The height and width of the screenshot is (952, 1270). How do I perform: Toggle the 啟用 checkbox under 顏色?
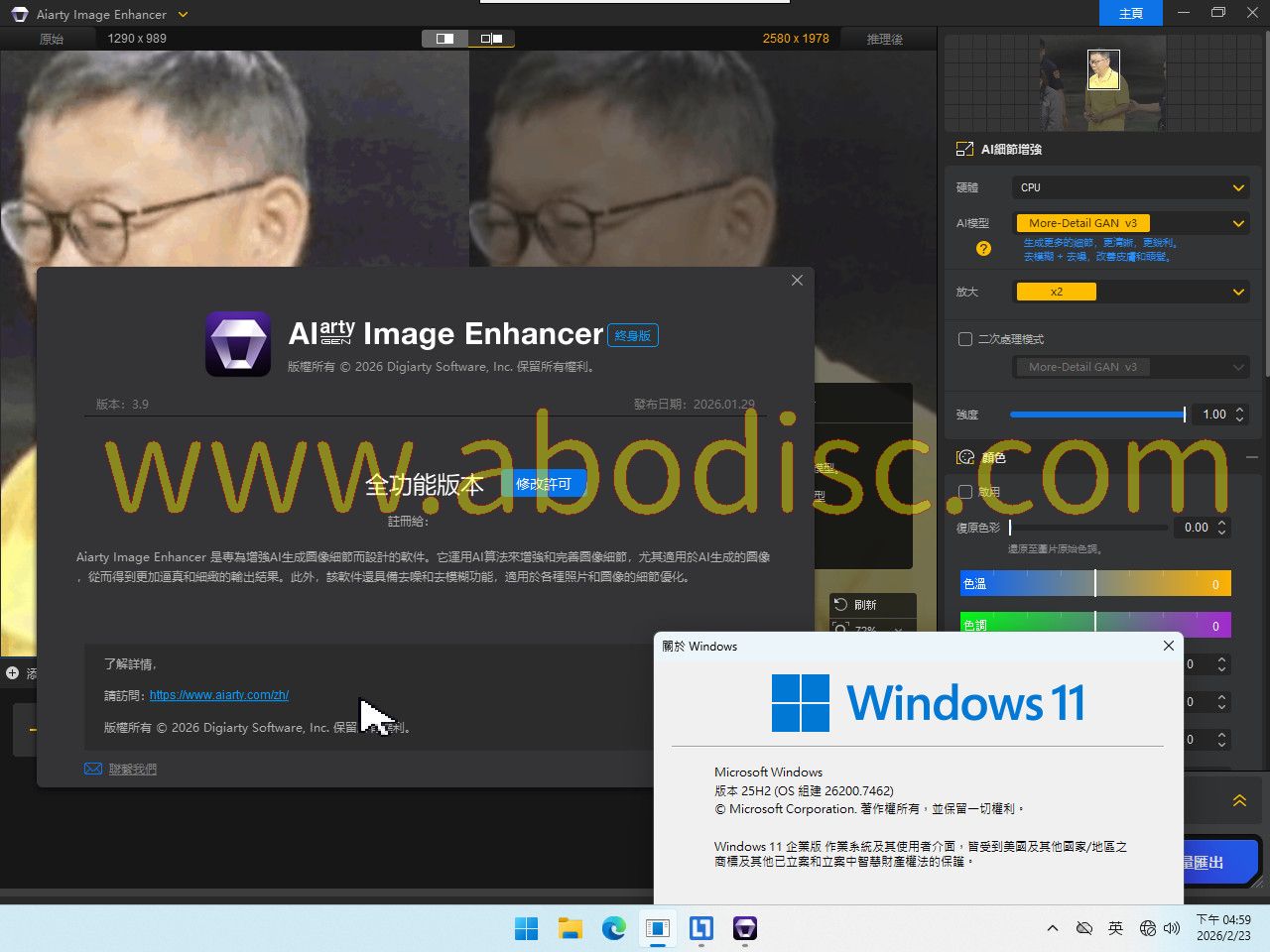point(965,492)
